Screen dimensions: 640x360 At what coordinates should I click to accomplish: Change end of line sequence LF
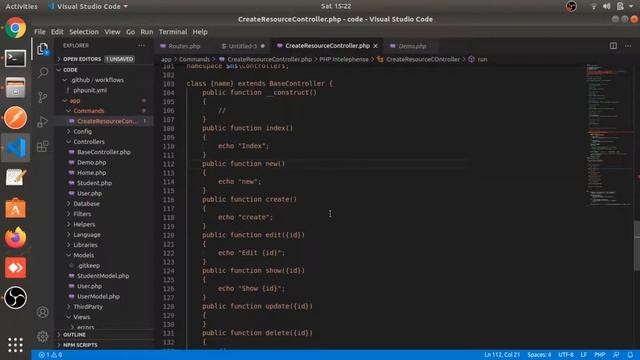pos(584,355)
